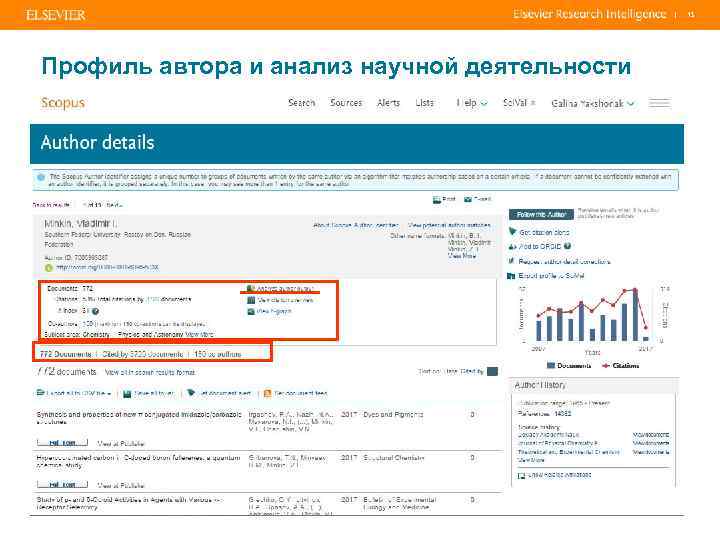720x540 pixels.
Task: Click the Follow this Author button
Action: pos(541,214)
